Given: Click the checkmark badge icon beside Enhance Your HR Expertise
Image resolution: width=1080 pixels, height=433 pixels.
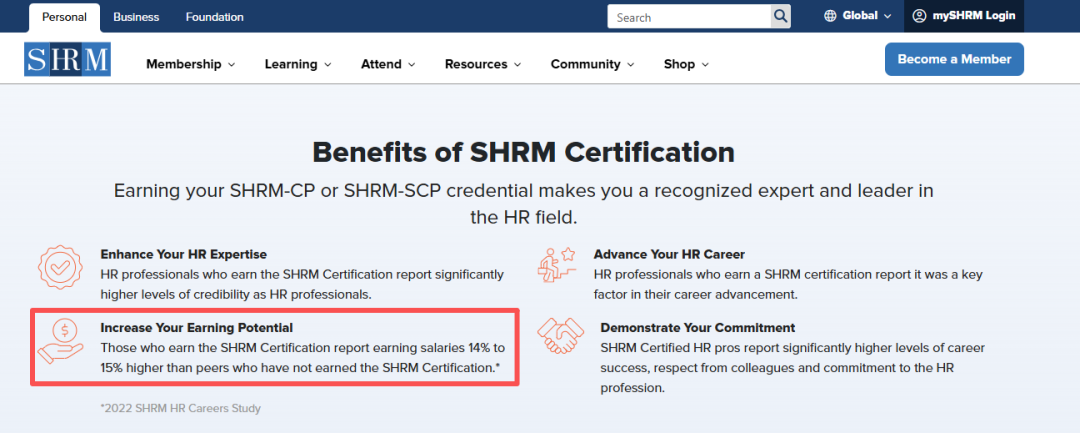Looking at the screenshot, I should 60,266.
